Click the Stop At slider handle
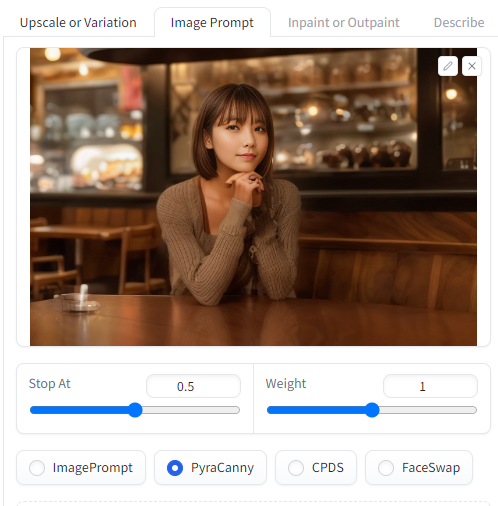Screen dimensions: 498x506 pyautogui.click(x=135, y=410)
